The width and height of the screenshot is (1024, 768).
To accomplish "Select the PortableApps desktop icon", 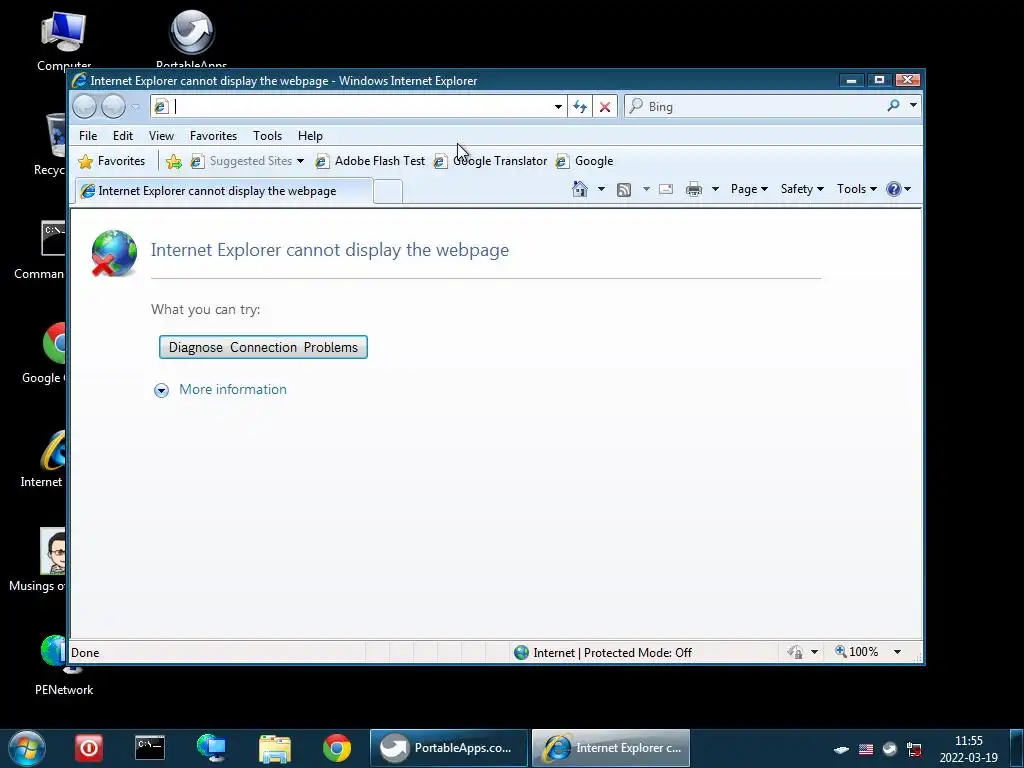I will (191, 40).
